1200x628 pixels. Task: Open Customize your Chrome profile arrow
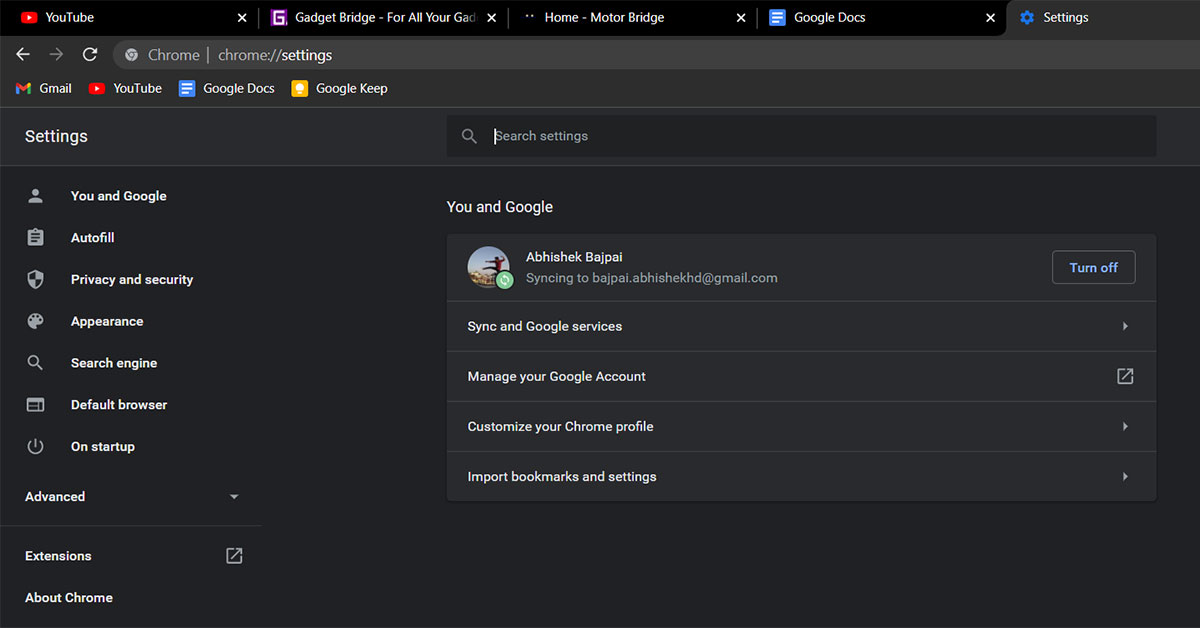point(1125,426)
